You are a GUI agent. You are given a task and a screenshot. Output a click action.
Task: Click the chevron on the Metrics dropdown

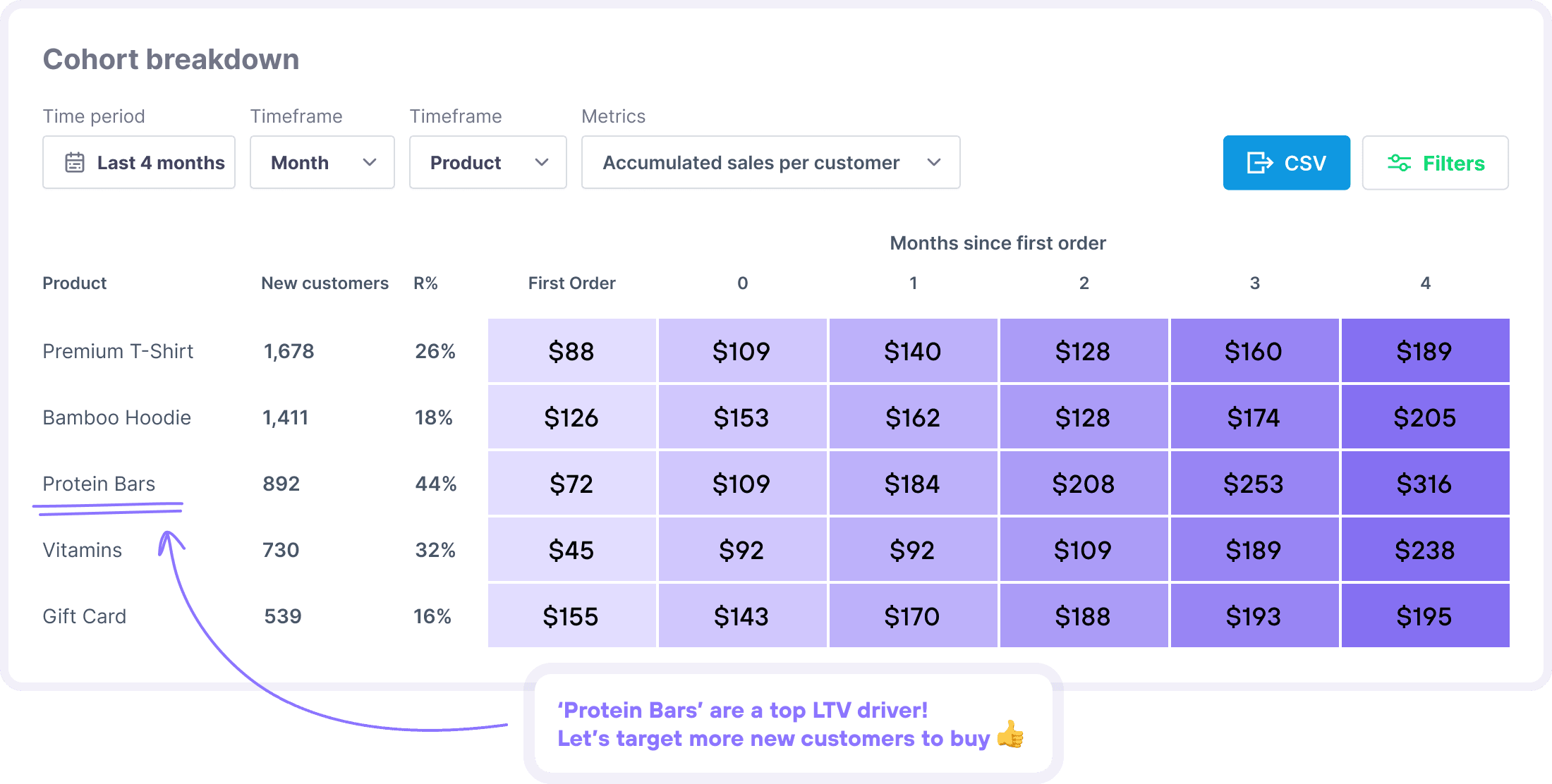coord(935,162)
